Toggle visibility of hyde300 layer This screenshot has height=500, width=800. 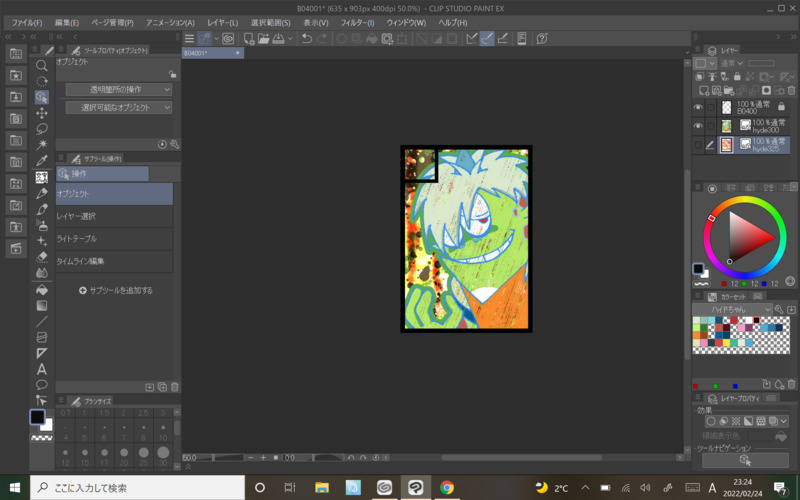(698, 126)
